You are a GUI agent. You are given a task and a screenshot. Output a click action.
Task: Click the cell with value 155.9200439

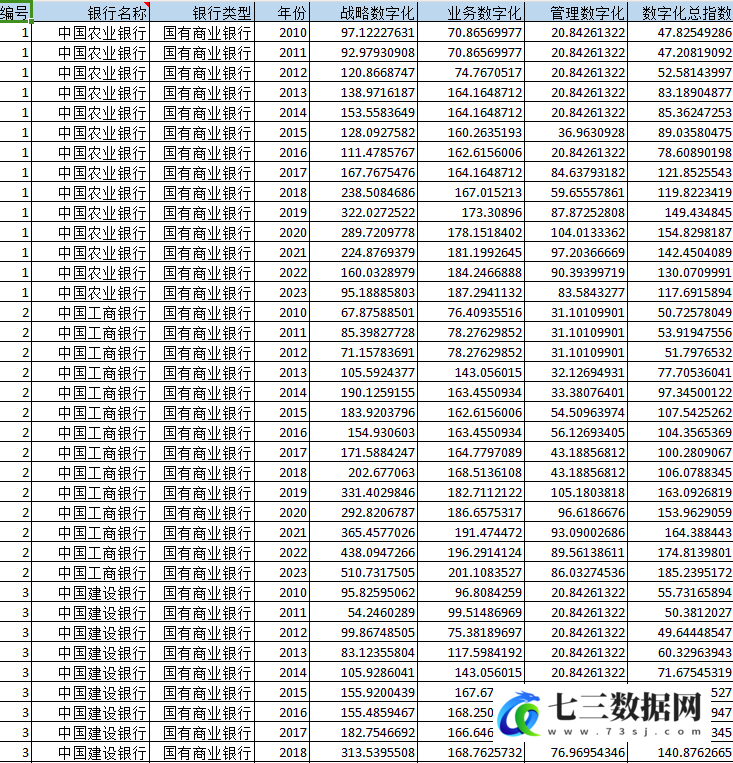click(363, 692)
